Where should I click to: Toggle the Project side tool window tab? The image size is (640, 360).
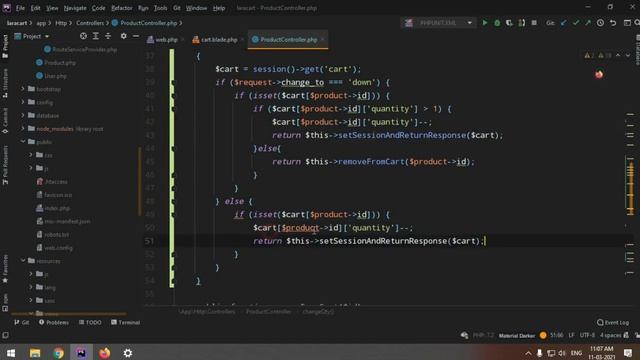tap(5, 46)
